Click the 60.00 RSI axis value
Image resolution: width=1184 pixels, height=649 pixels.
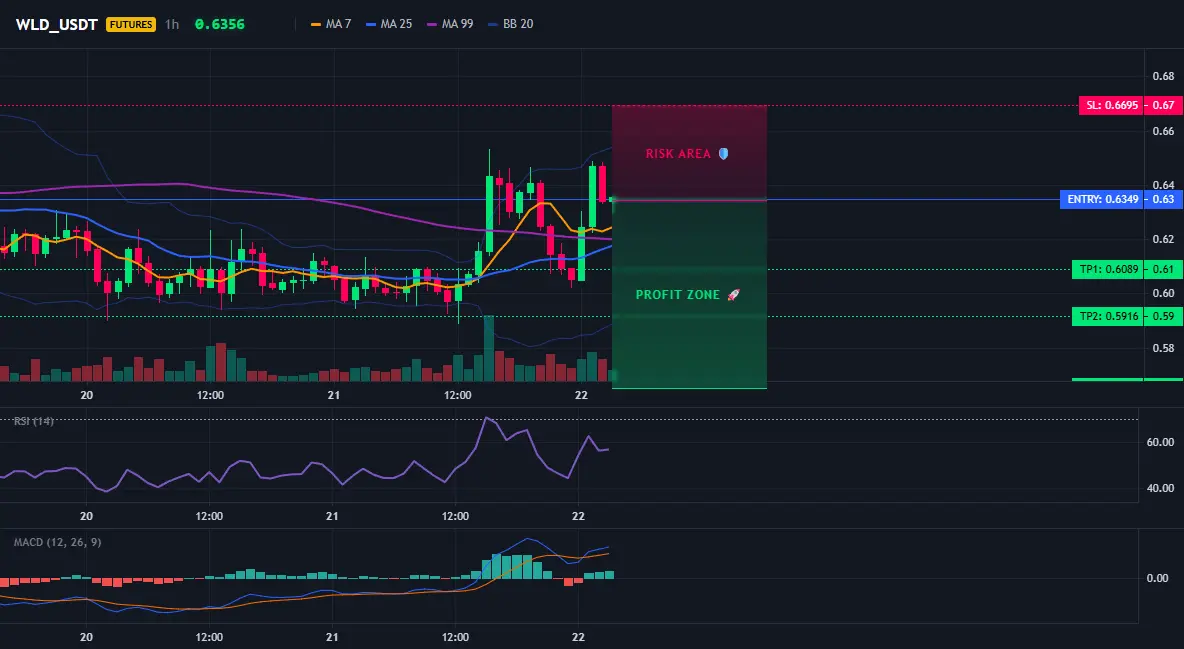coord(1161,442)
